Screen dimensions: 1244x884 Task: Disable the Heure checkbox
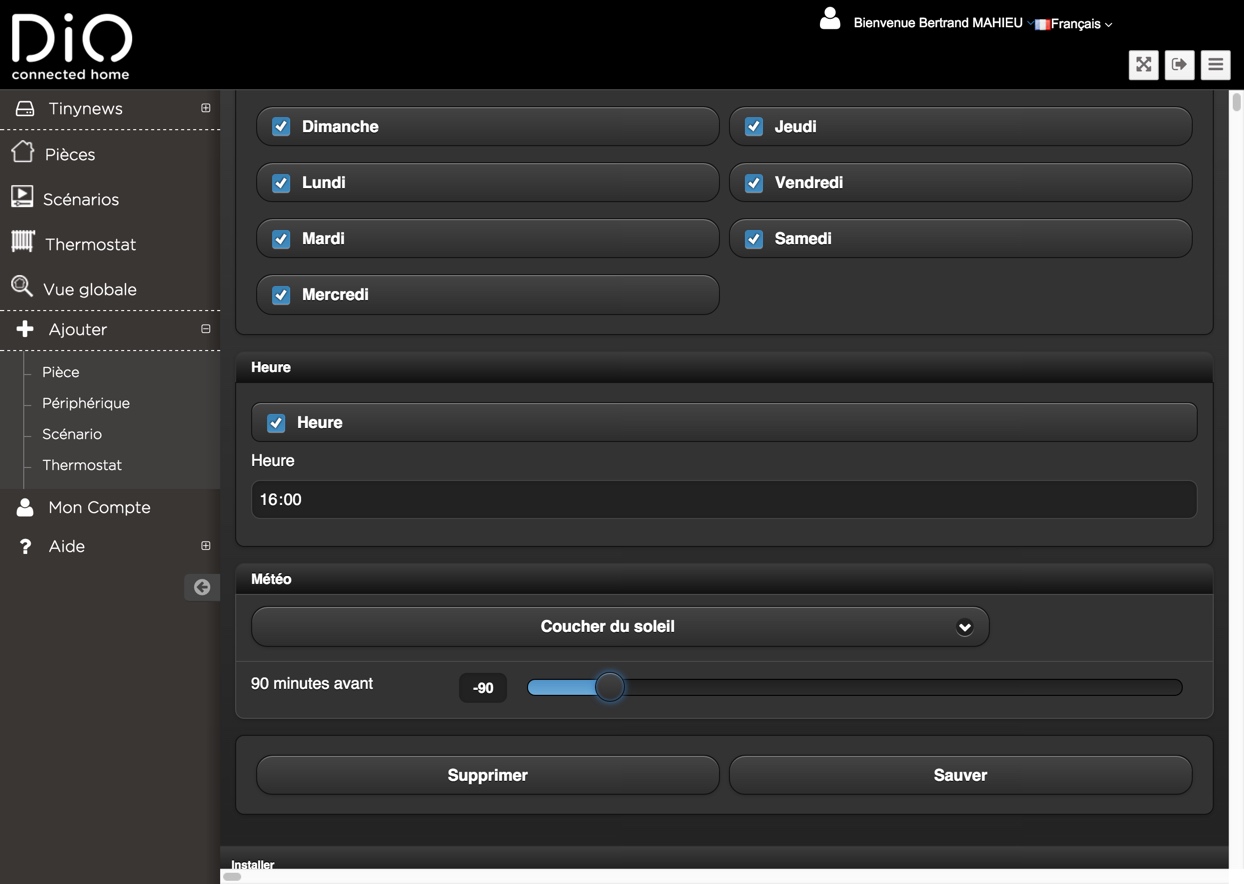(276, 423)
